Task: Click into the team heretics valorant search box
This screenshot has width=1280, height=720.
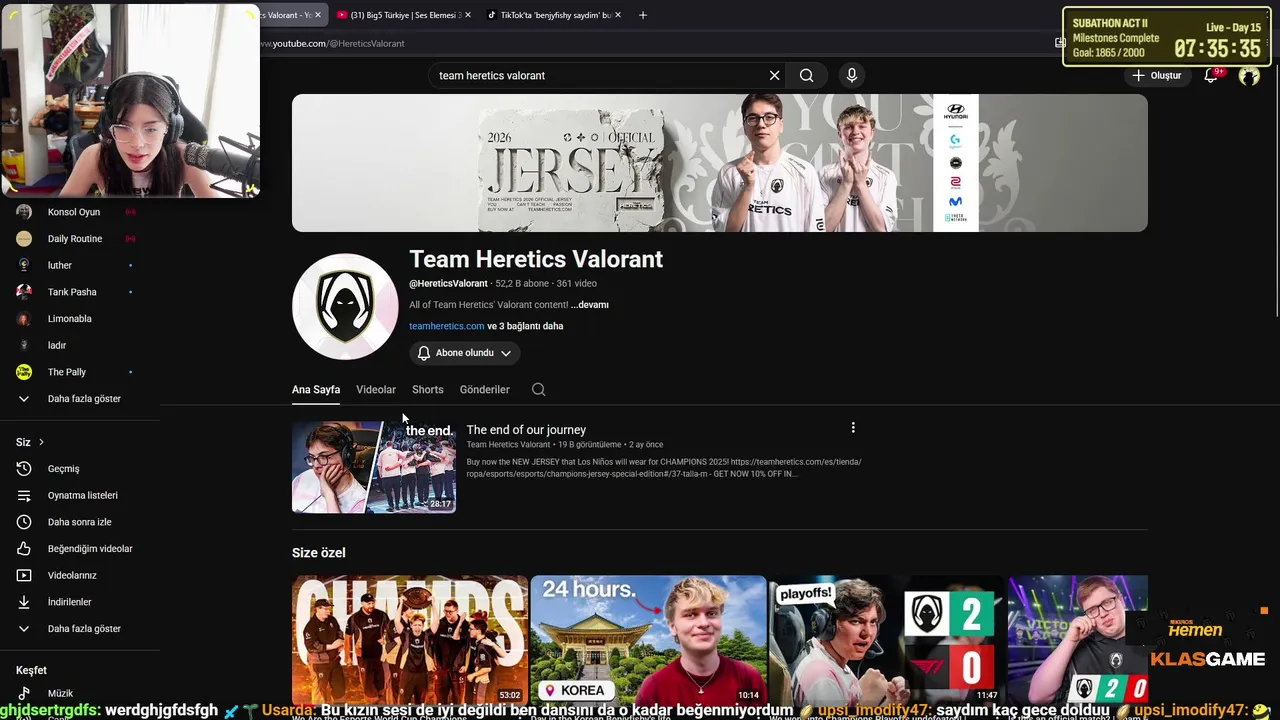Action: tap(596, 75)
